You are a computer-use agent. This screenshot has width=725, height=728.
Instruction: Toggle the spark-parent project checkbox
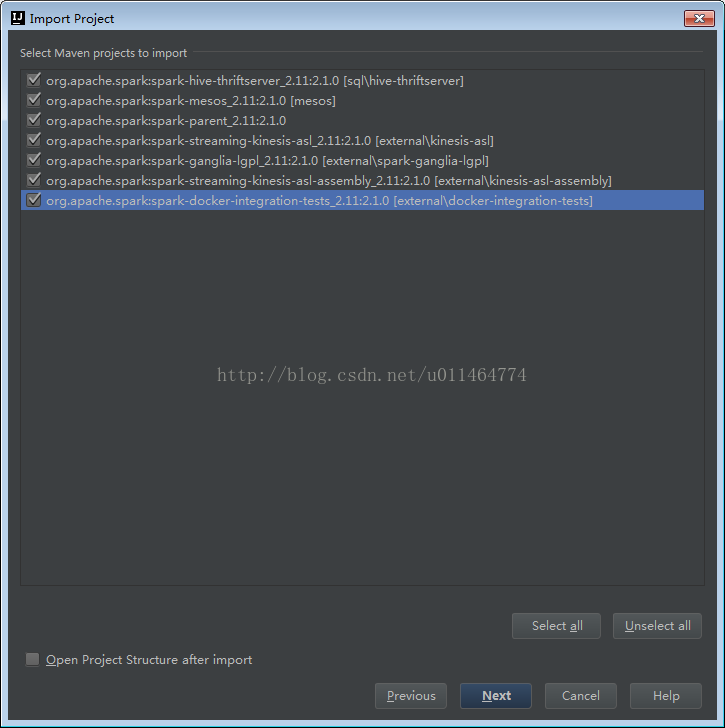coord(34,120)
